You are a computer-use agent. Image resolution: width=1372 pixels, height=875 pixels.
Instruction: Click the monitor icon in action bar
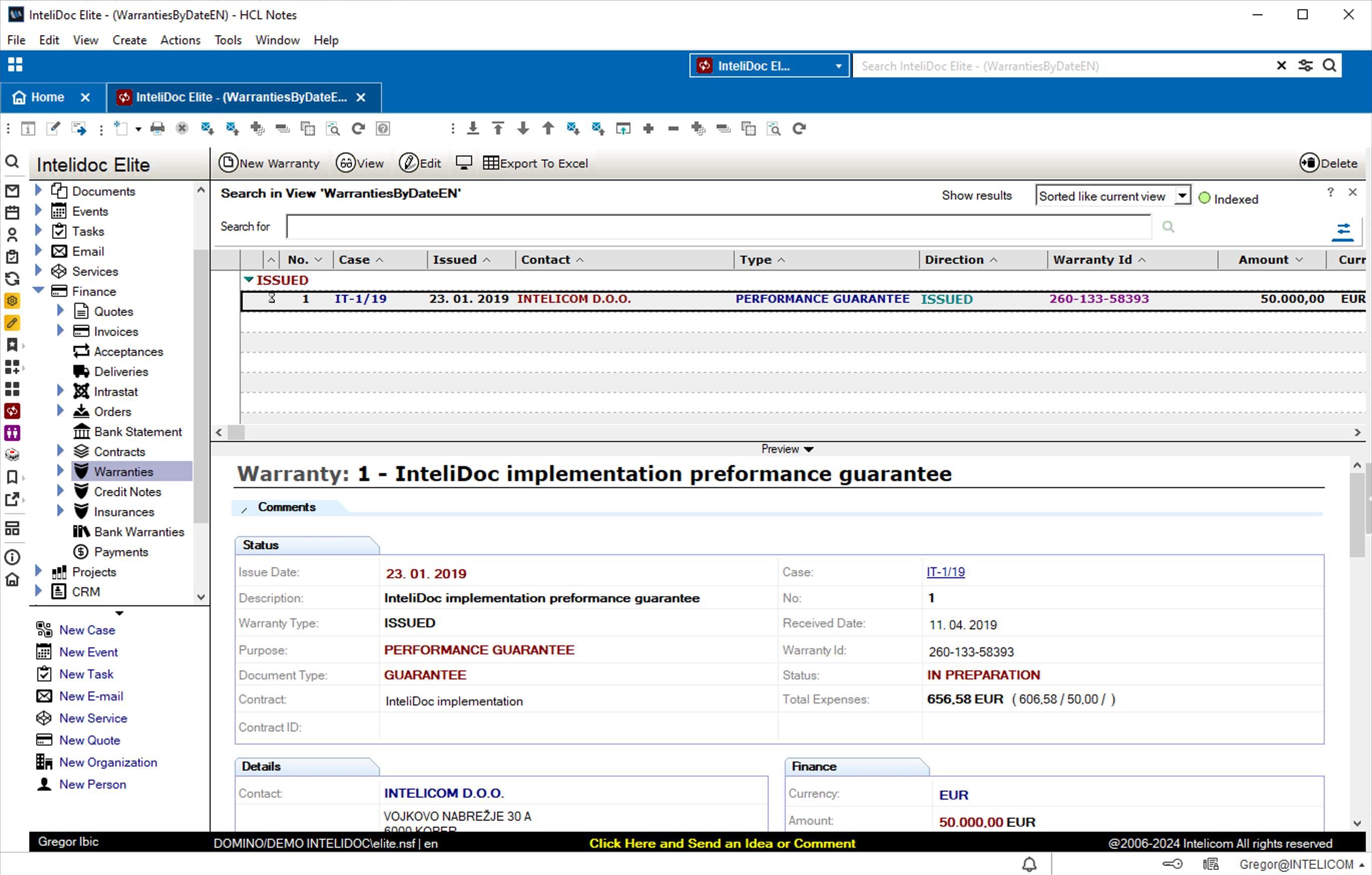pos(464,163)
